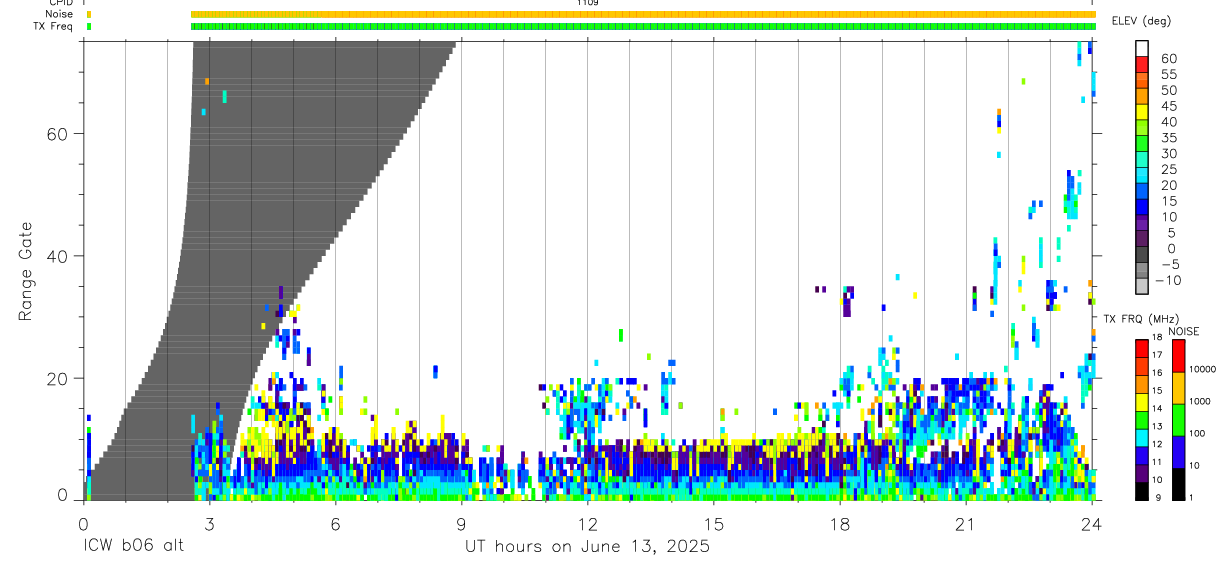Click the "1000" value on the NOISE scale
This screenshot has height=567, width=1228.
pos(1200,402)
